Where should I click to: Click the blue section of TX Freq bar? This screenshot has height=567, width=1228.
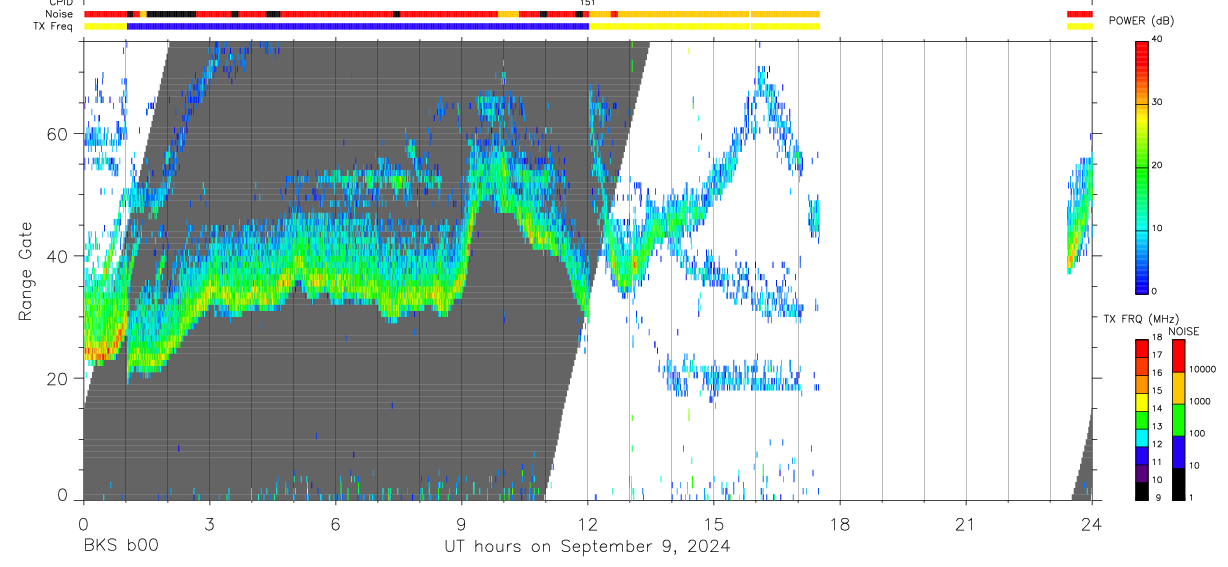(357, 26)
